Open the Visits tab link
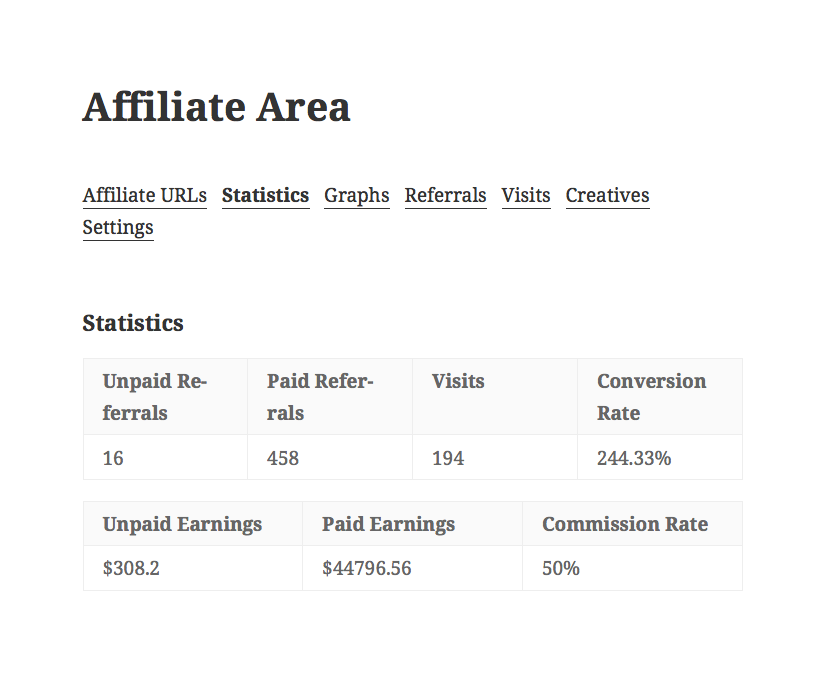 tap(526, 195)
